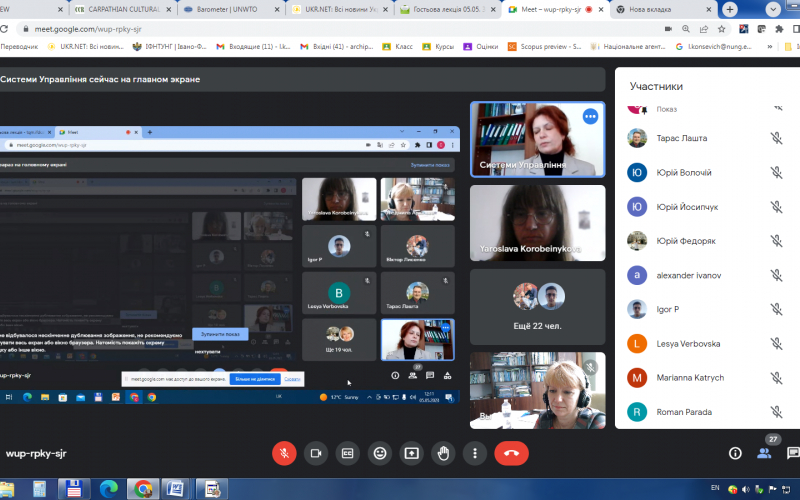Open Microsoft Word from the taskbar
This screenshot has width=800, height=500.
point(174,489)
